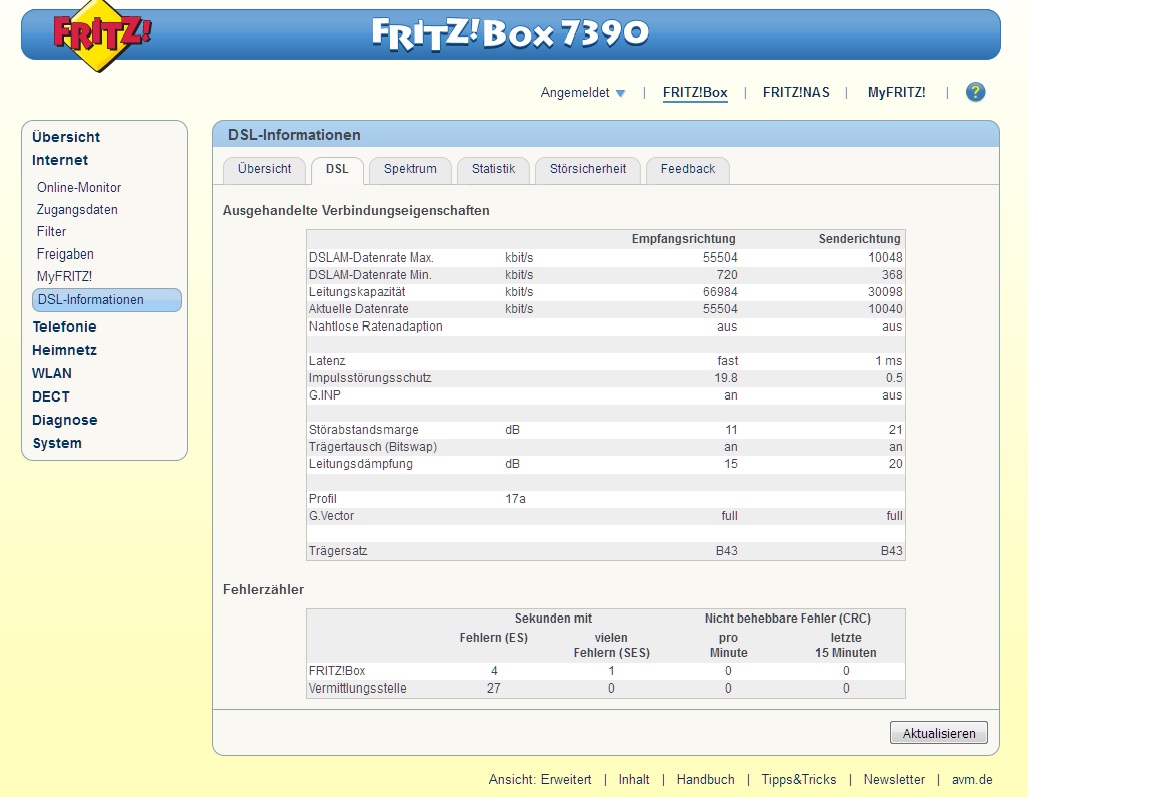Expand Heimnetz in the sidebar

coord(64,350)
